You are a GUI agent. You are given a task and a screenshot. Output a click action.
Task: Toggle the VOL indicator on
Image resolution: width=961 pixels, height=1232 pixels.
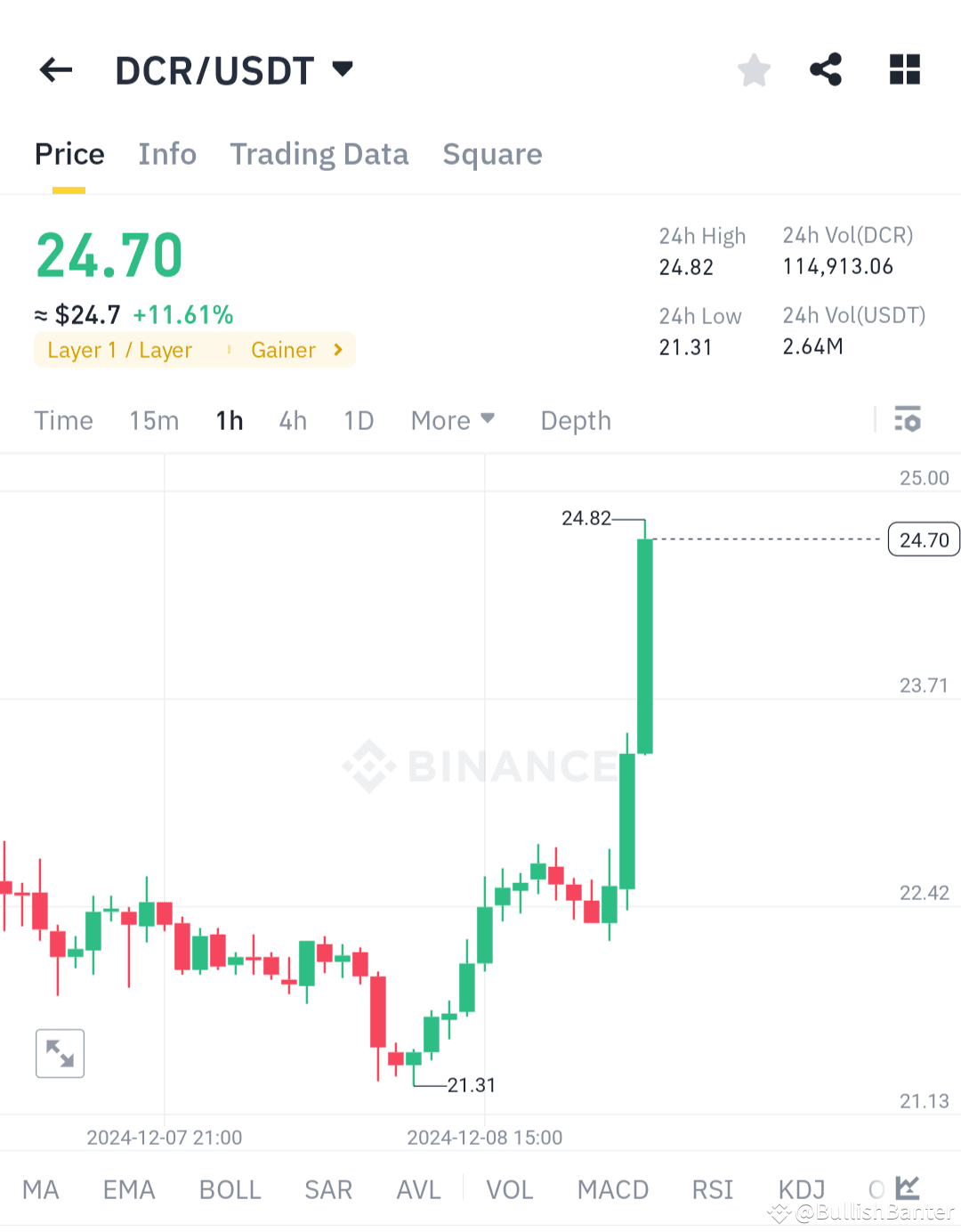(509, 1188)
